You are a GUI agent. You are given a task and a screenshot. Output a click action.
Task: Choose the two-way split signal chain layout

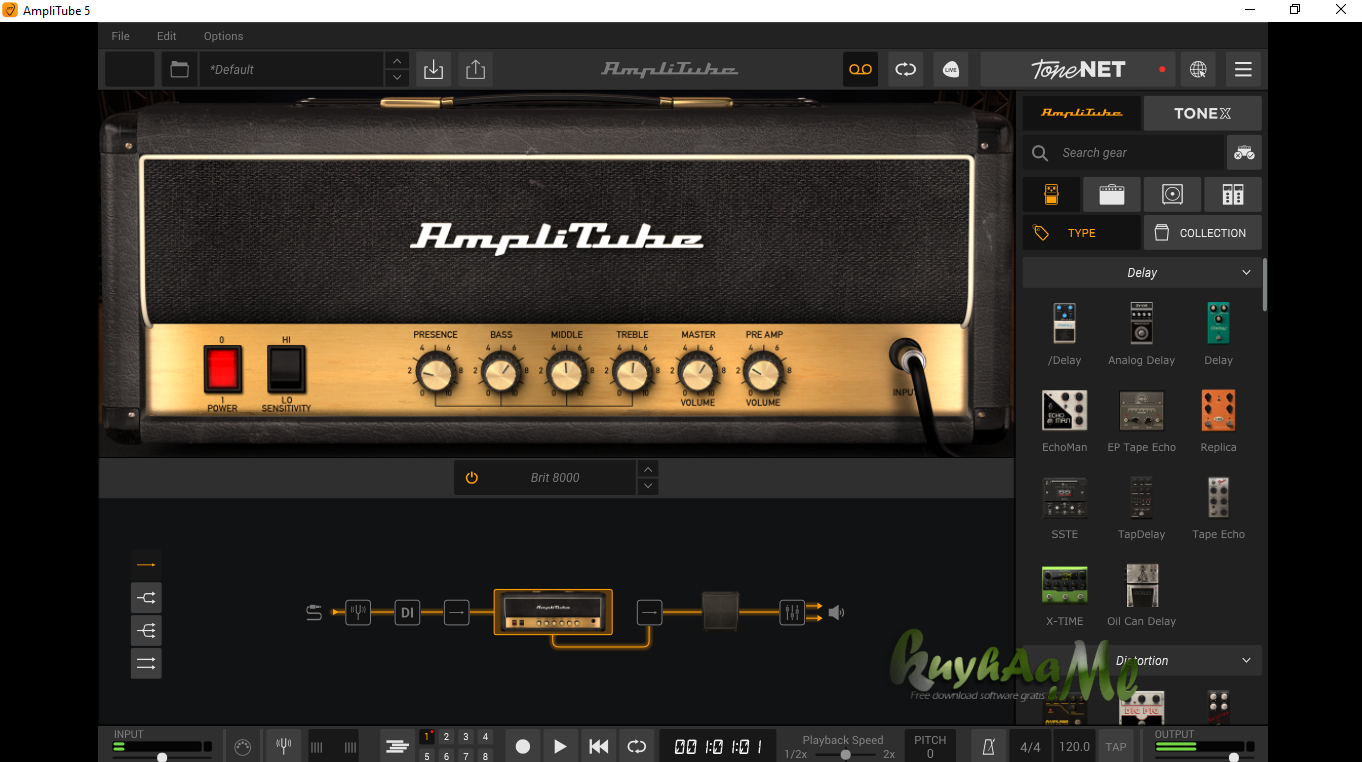click(146, 598)
